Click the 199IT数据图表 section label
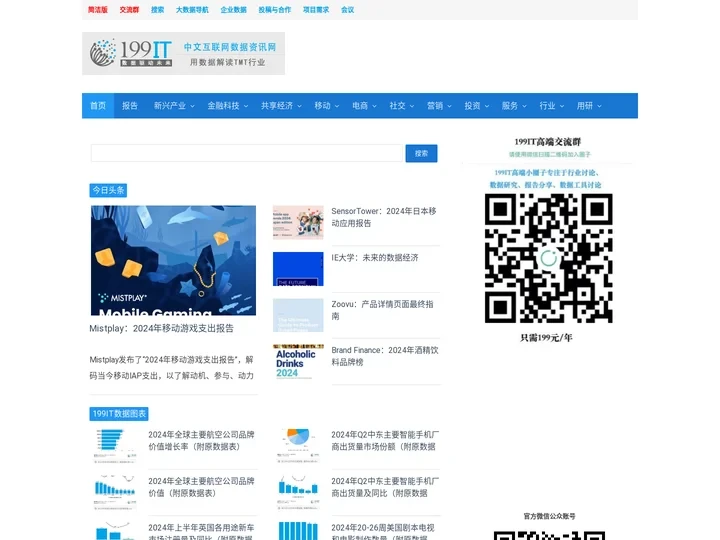 118,414
